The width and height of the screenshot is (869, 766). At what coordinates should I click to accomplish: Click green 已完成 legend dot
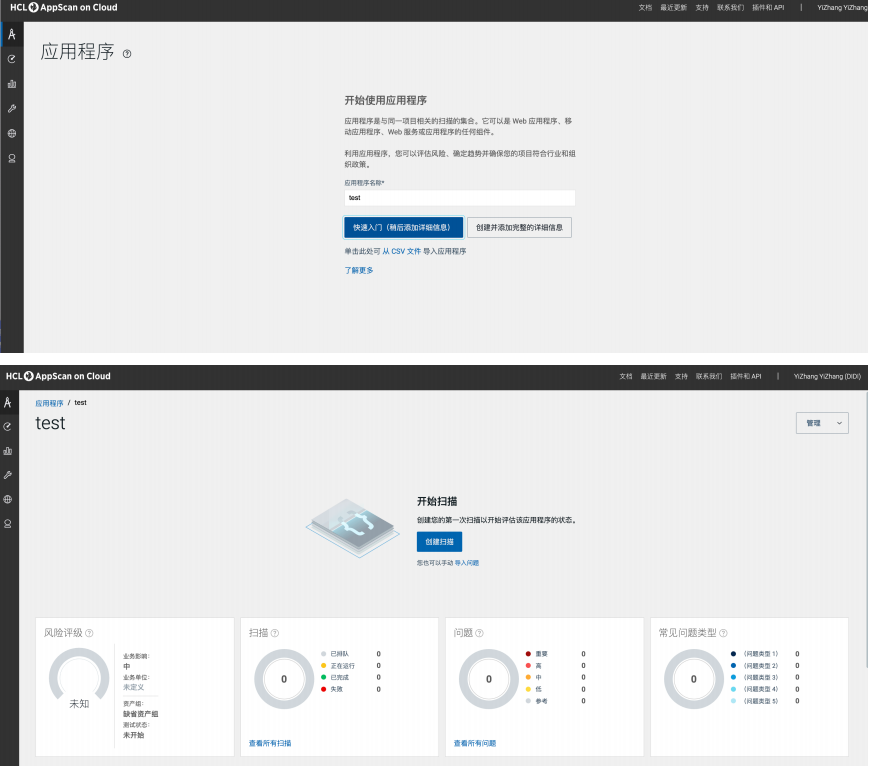[x=324, y=677]
